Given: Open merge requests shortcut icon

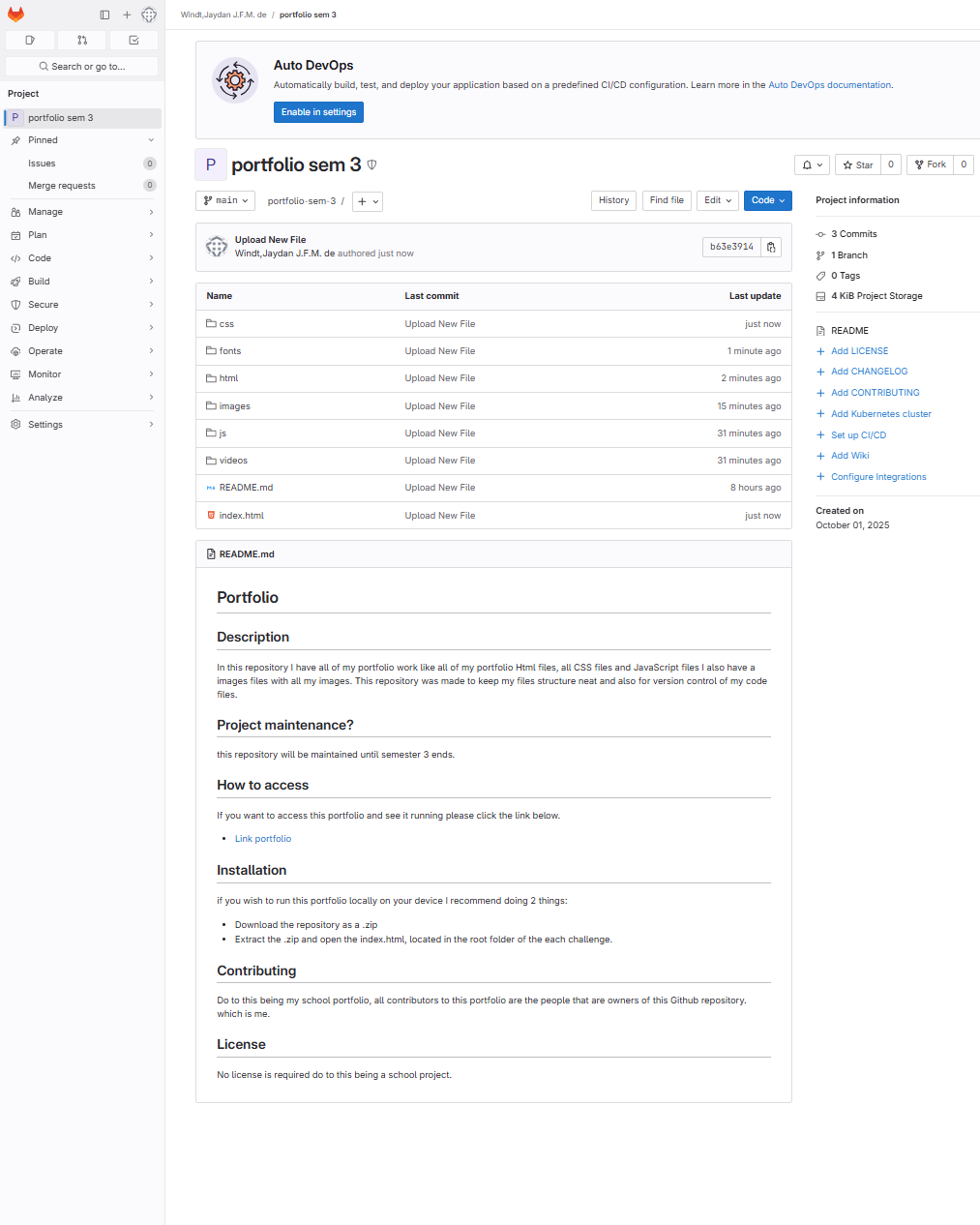Looking at the screenshot, I should (x=82, y=40).
